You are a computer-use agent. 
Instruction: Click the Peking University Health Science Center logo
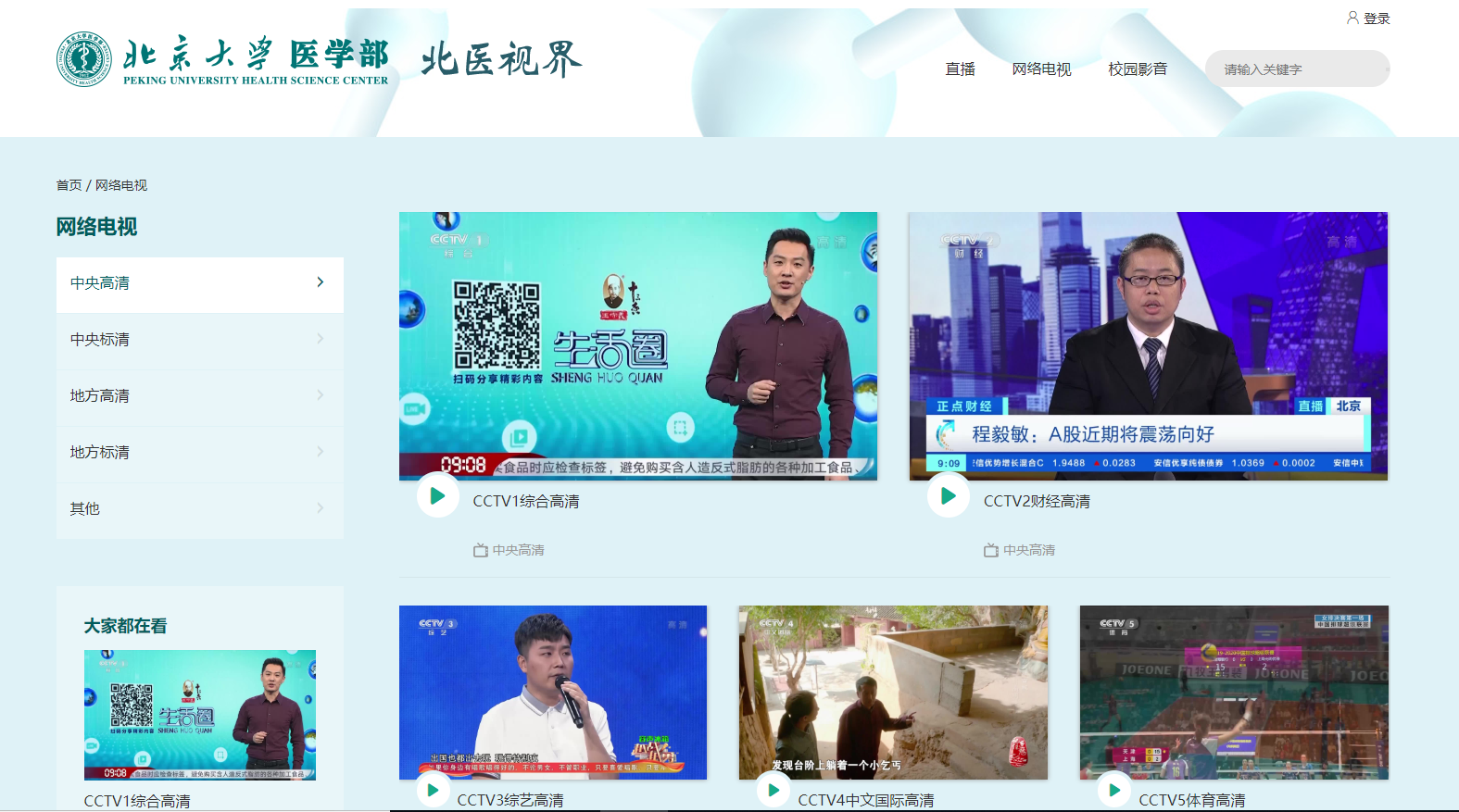pyautogui.click(x=222, y=60)
